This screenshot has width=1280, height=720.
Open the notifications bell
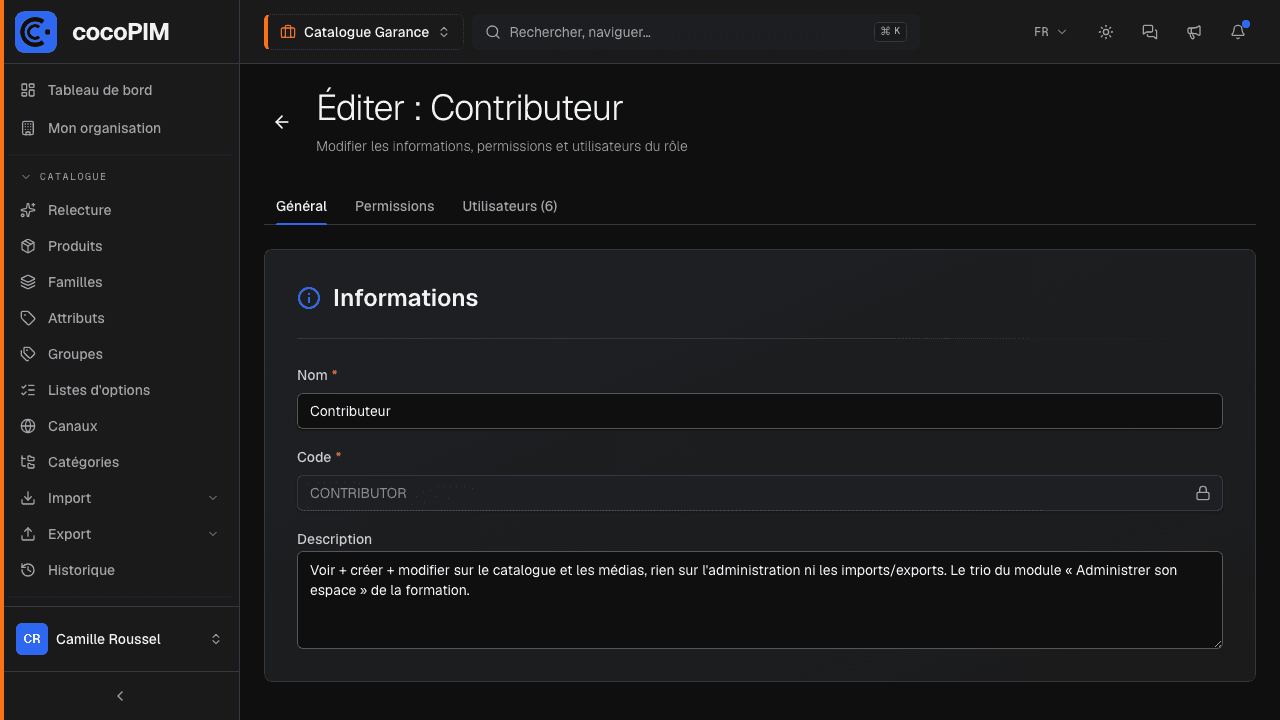(x=1238, y=32)
